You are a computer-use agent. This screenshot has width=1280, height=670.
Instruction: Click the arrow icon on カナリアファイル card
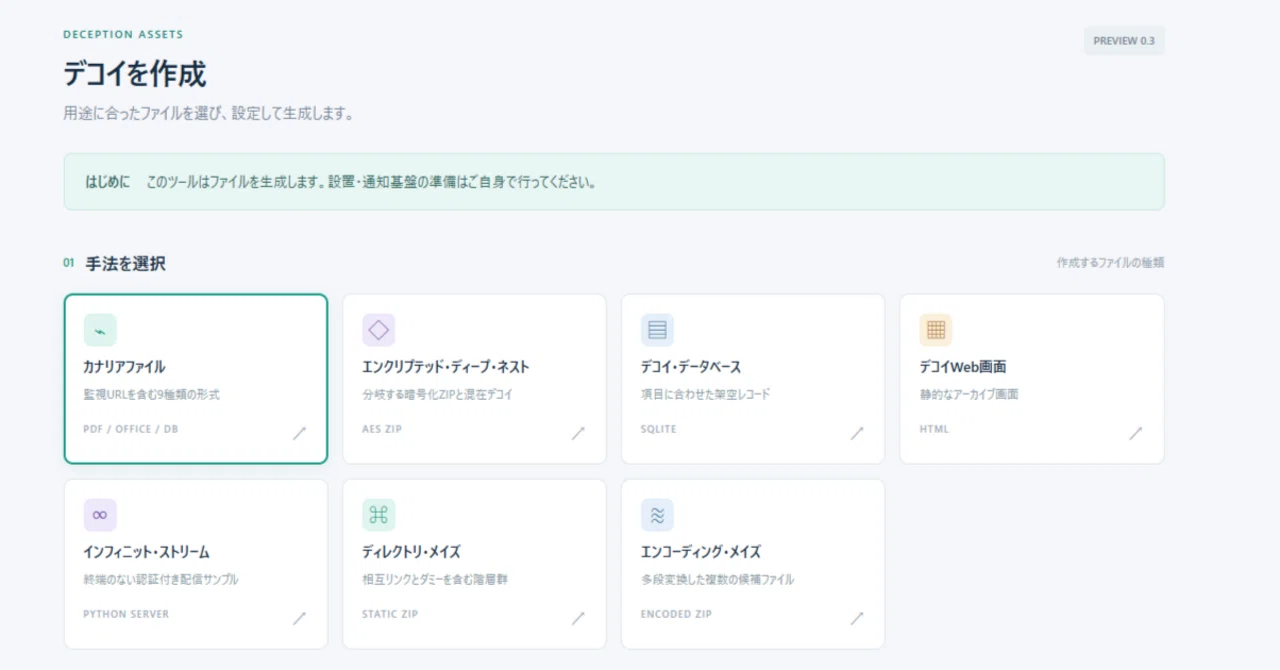[x=299, y=433]
